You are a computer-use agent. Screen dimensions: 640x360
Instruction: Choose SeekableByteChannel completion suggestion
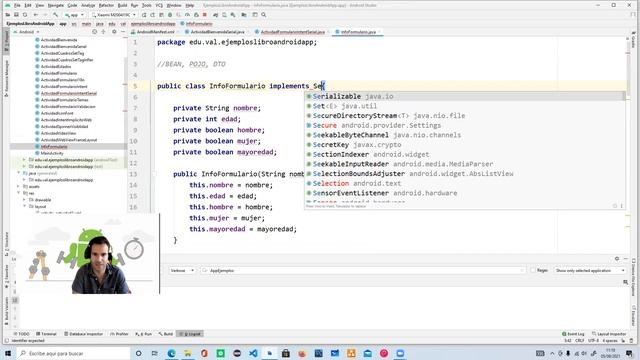(x=464, y=135)
